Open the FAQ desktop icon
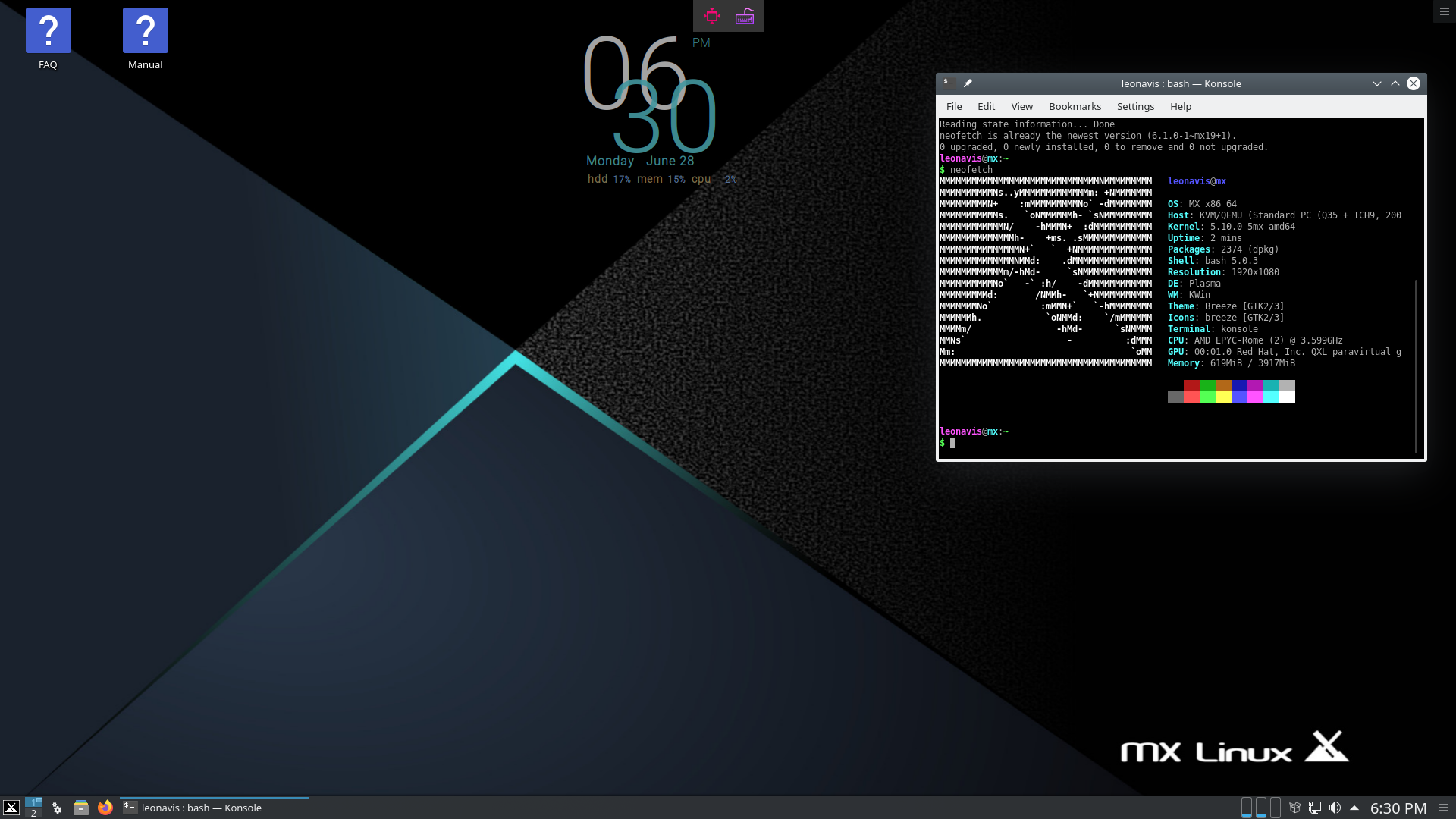This screenshot has width=1456, height=819. click(48, 32)
